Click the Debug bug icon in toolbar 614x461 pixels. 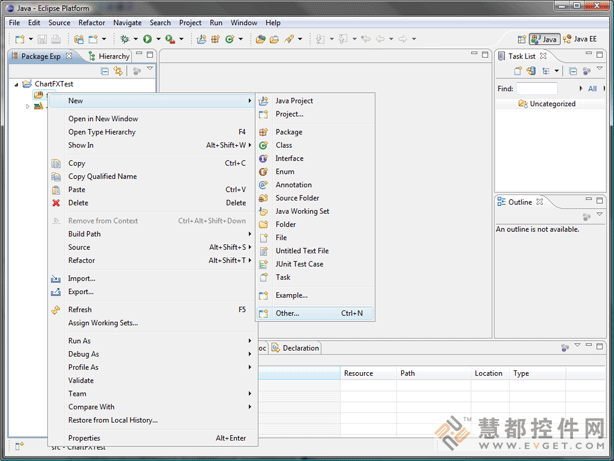coord(125,39)
